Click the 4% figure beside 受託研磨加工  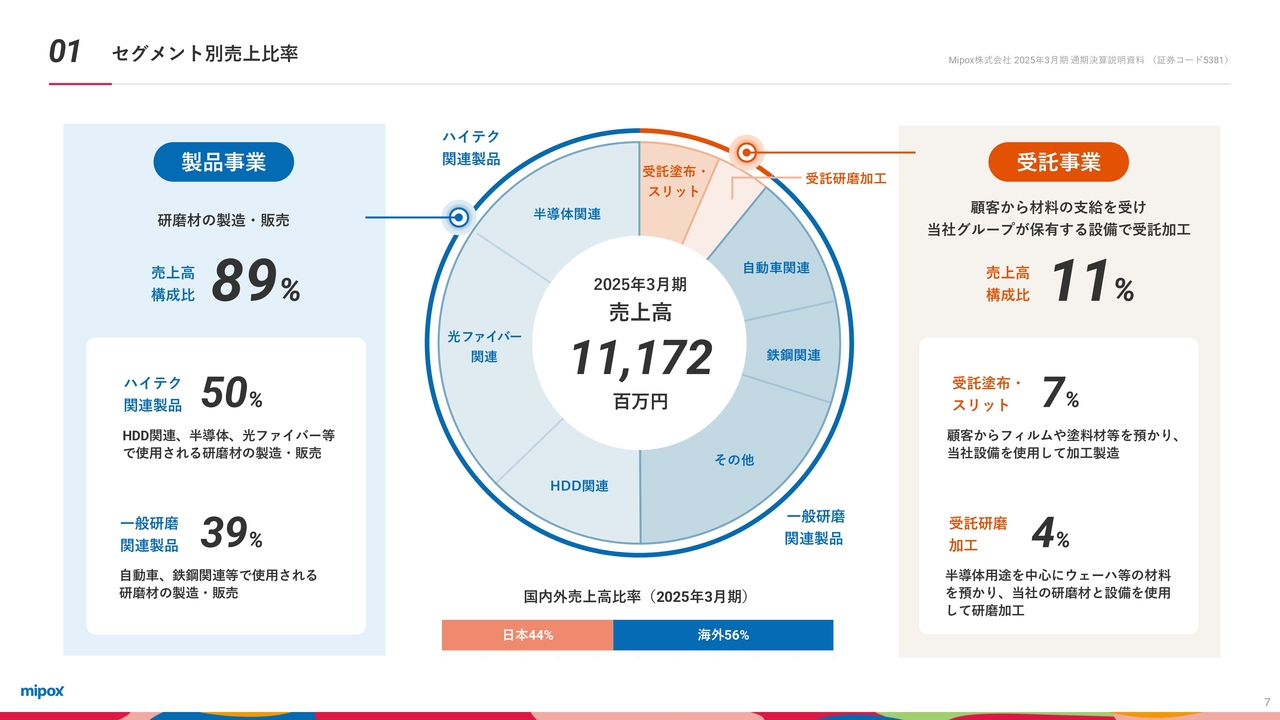coord(1050,535)
